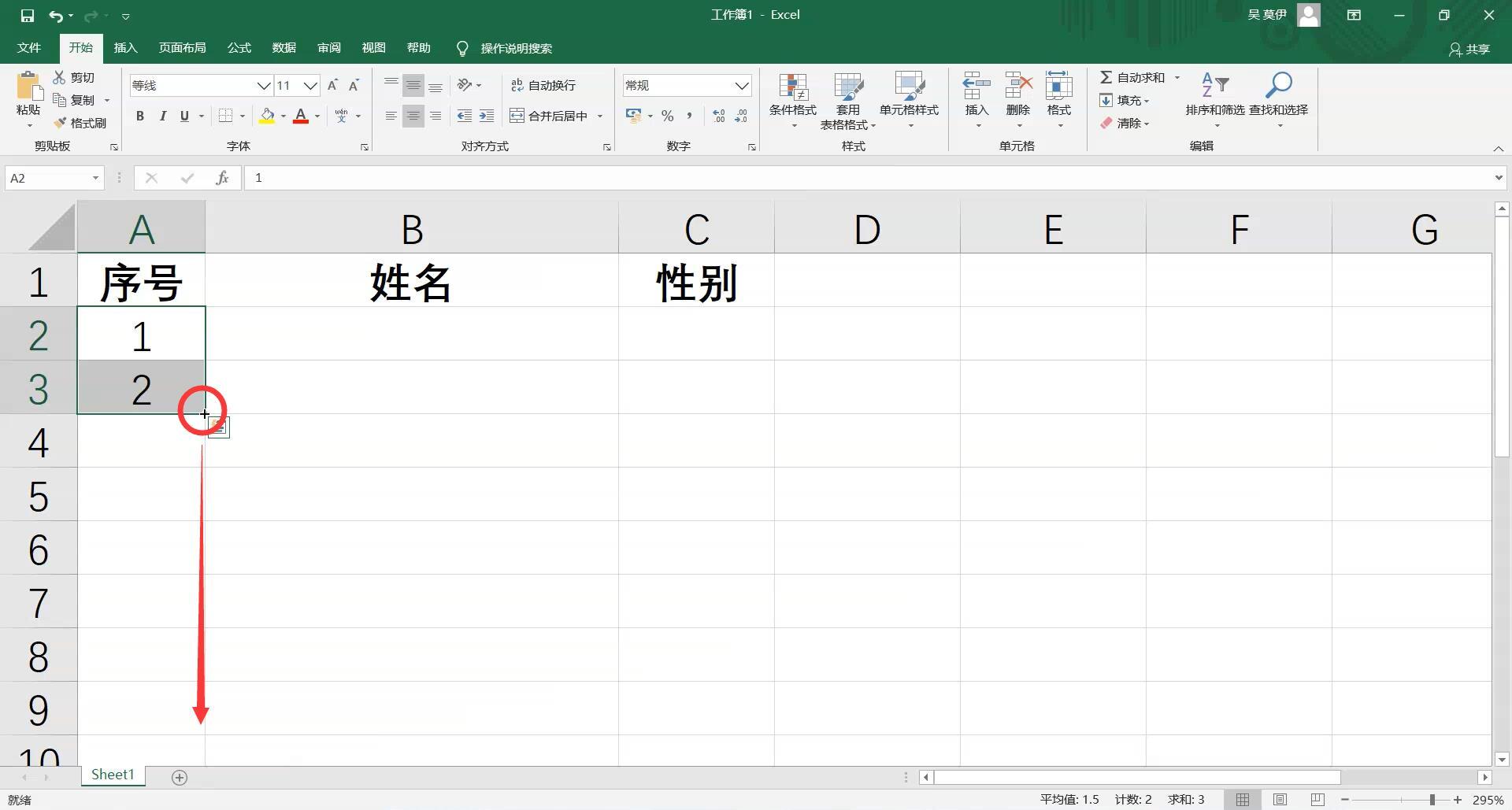The image size is (1512, 810).
Task: Select the Sheet1 tab
Action: tap(113, 775)
